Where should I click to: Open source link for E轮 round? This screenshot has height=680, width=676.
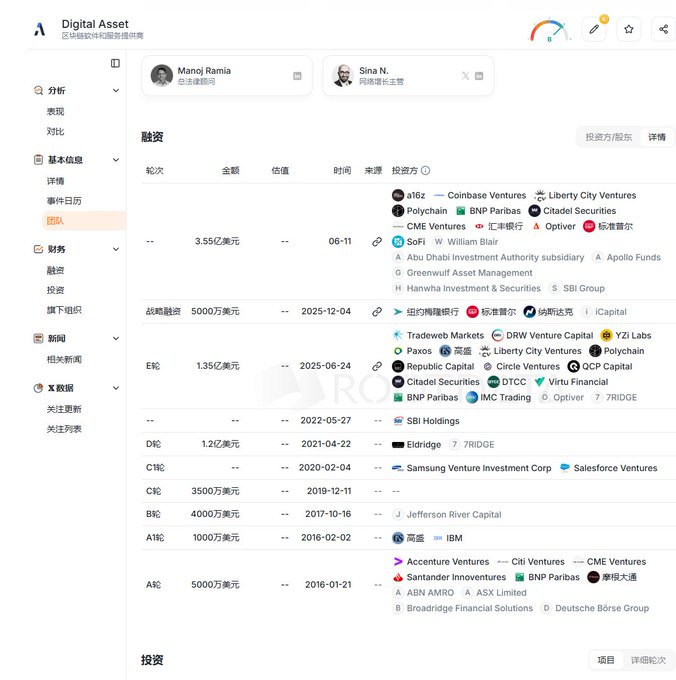click(377, 366)
